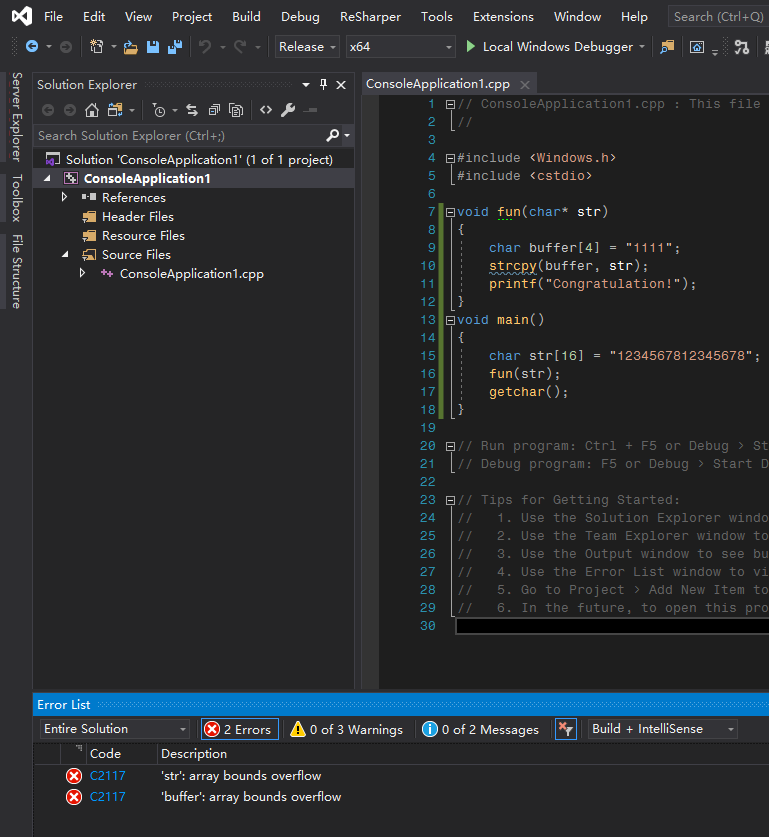Open the x64 platform dropdown
Viewport: 769px width, 837px height.
[x=401, y=47]
